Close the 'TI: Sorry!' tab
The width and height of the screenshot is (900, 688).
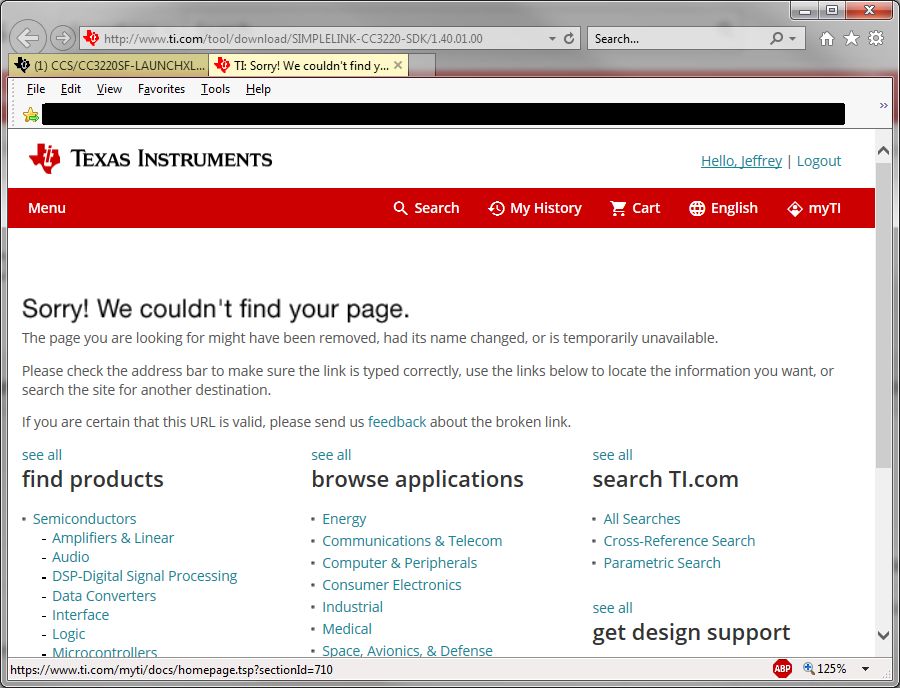pyautogui.click(x=398, y=65)
